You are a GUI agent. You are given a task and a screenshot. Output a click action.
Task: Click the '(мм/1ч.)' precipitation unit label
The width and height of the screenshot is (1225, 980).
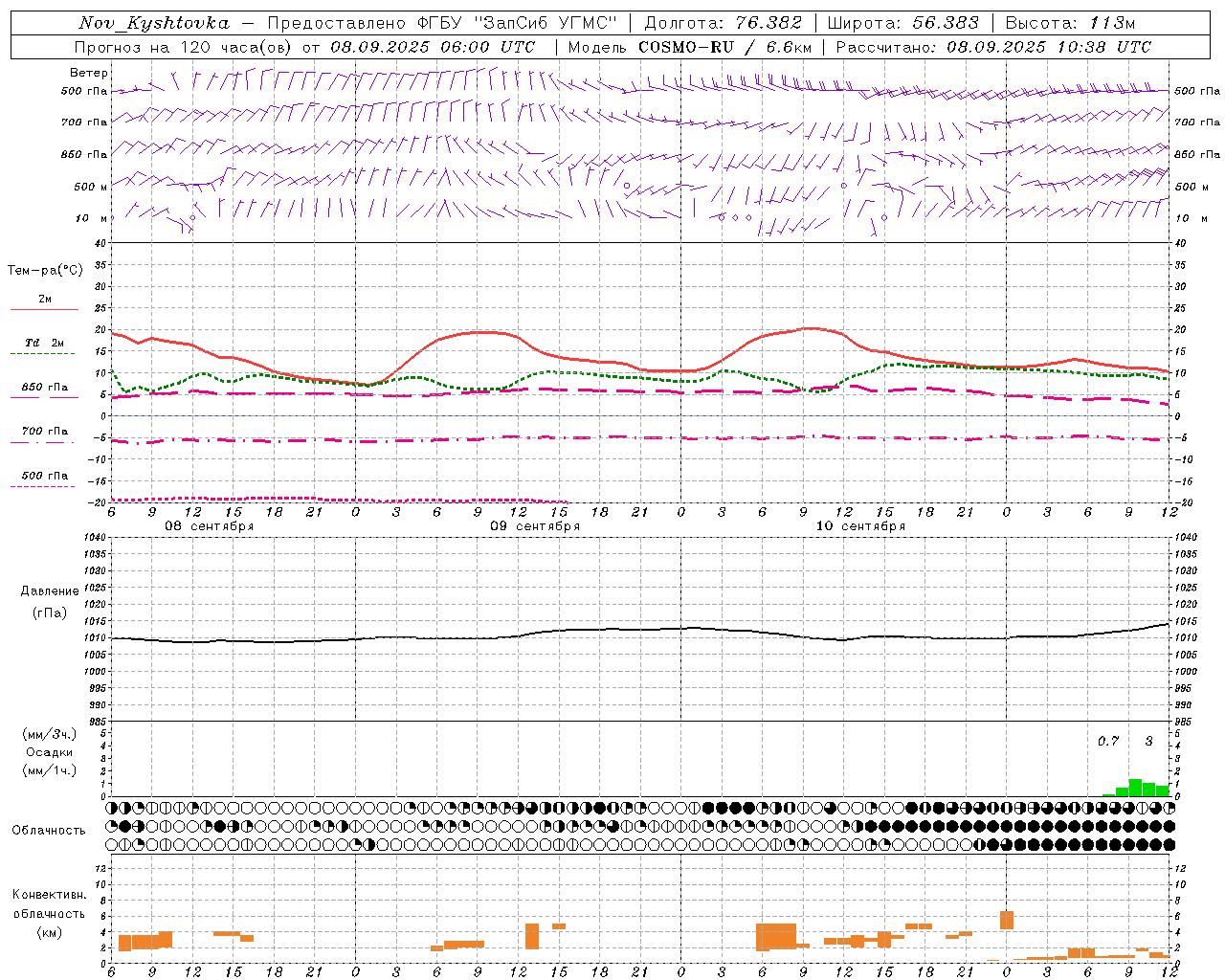[50, 770]
